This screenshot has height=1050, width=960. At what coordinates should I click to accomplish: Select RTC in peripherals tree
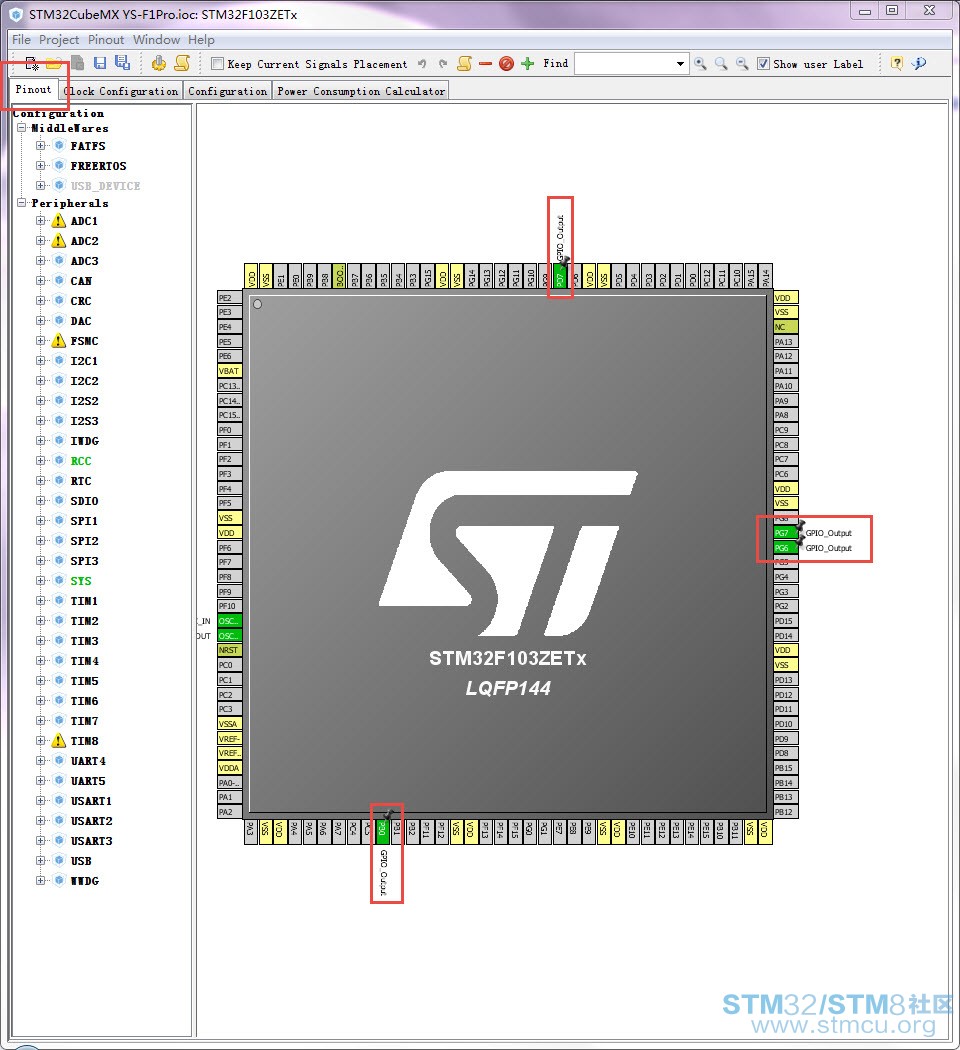(81, 481)
